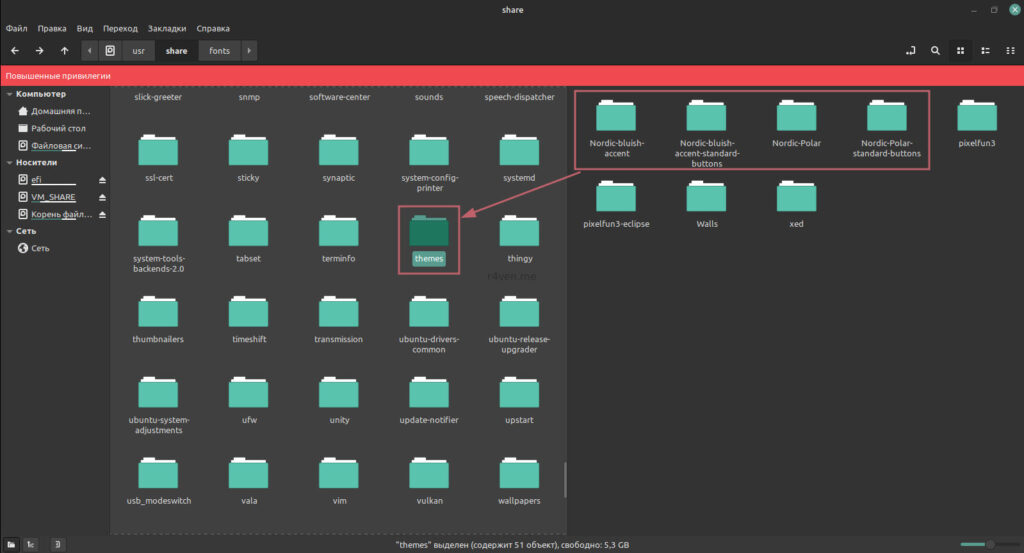Click the back navigation arrow
Screen dimensions: 1024x553
15,50
